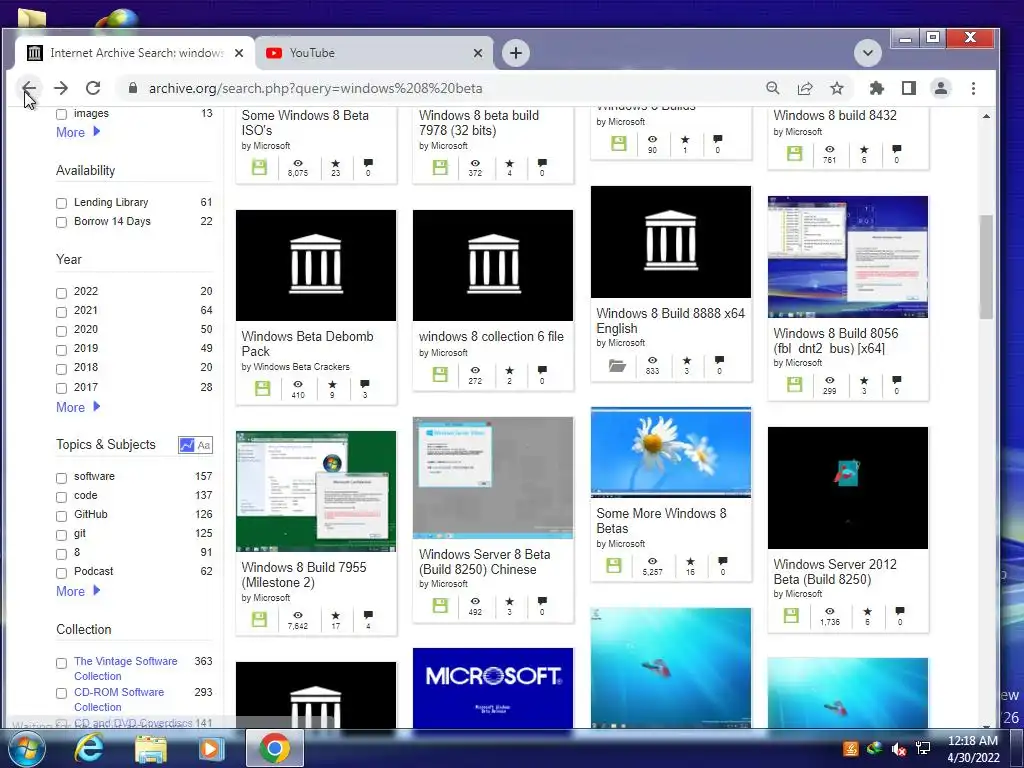Screen dimensions: 1024x768
Task: Toggle the Chrome side panel
Action: (x=908, y=88)
